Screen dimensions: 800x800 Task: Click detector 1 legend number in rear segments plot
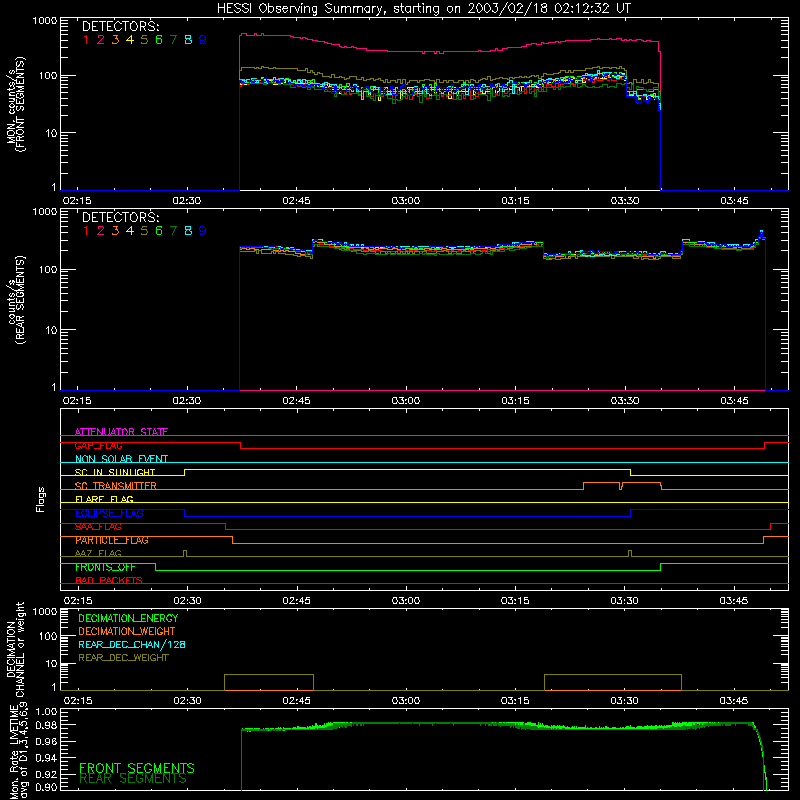click(86, 231)
